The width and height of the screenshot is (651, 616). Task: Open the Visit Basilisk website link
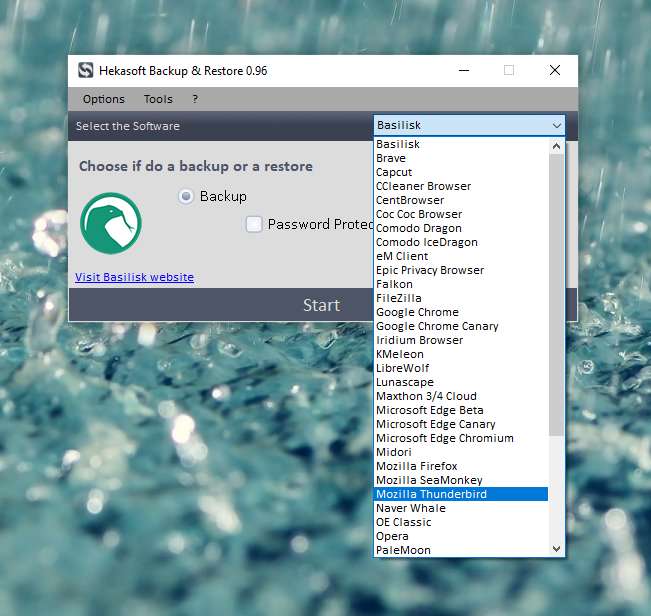pos(134,277)
